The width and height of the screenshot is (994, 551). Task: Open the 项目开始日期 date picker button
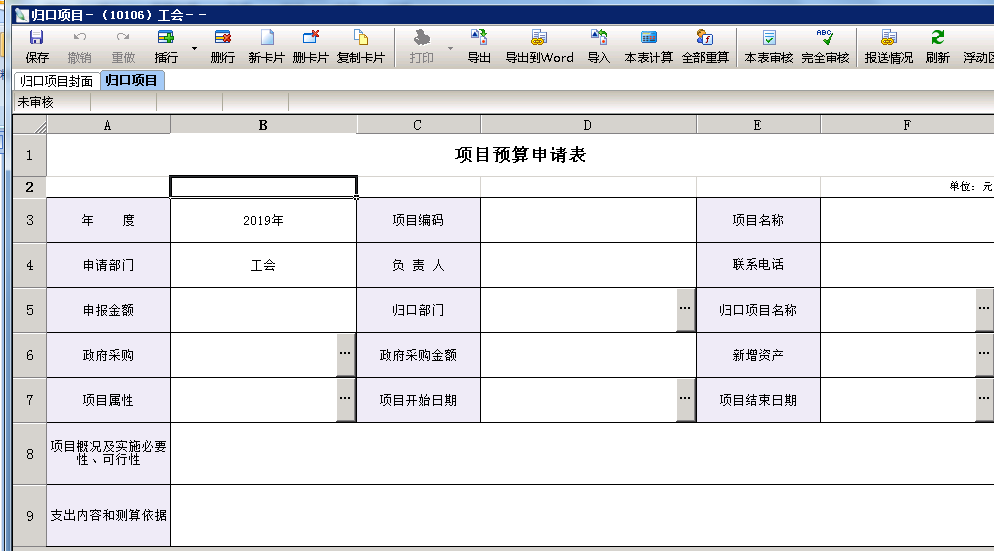pos(686,400)
